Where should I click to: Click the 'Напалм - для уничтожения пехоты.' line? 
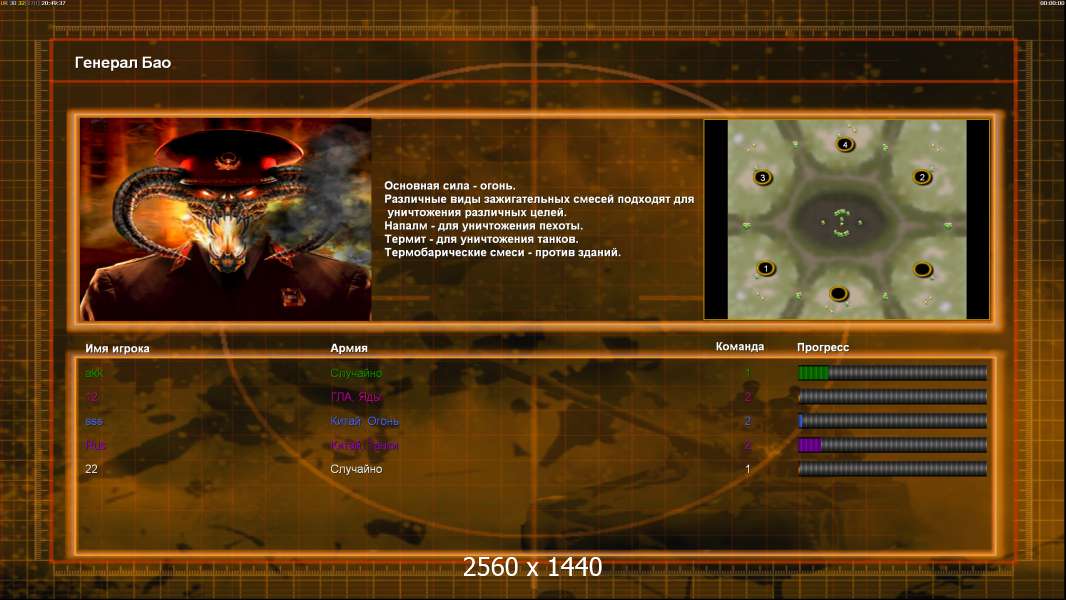pos(483,226)
